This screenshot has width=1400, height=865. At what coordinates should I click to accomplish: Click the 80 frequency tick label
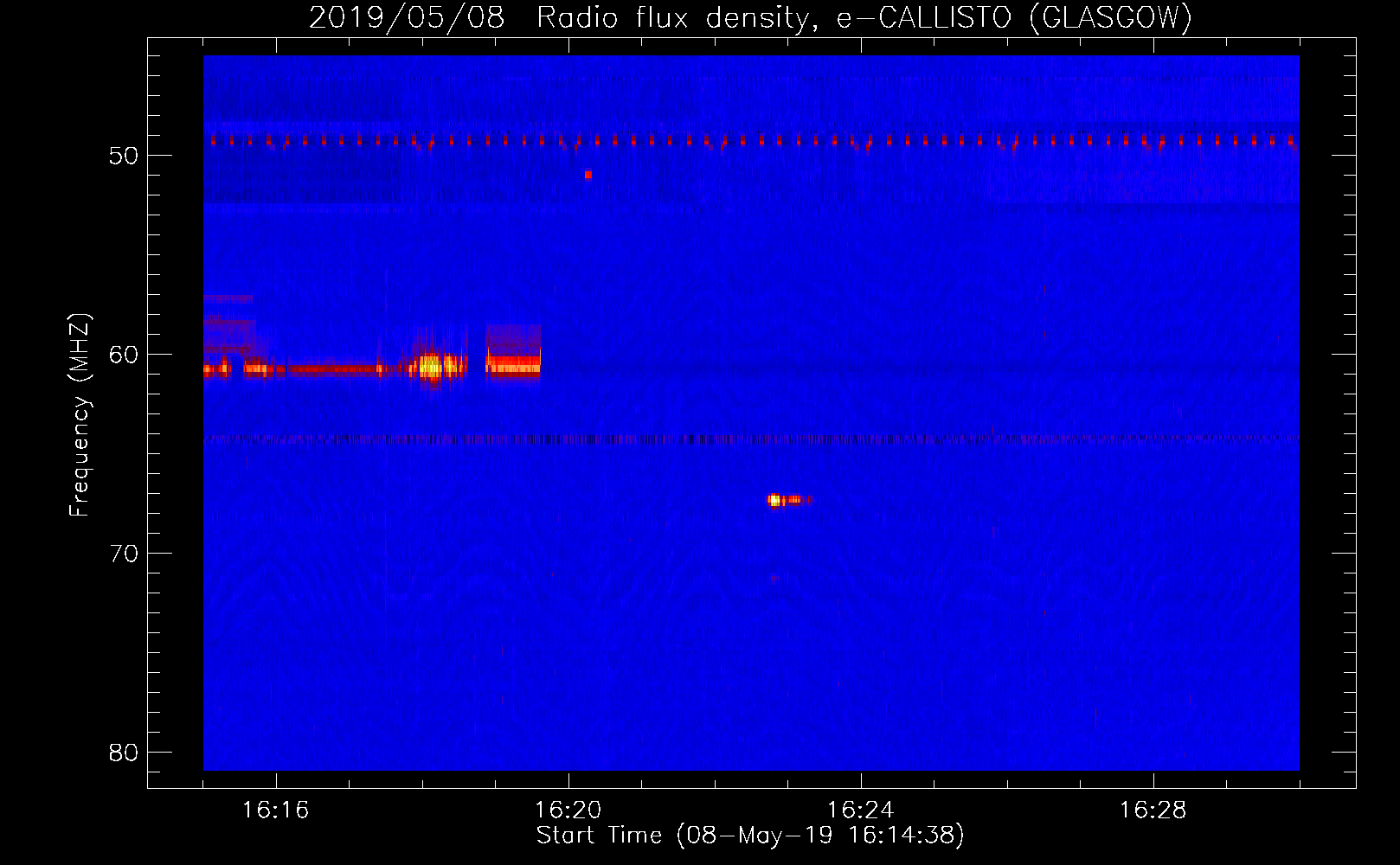pyautogui.click(x=124, y=753)
